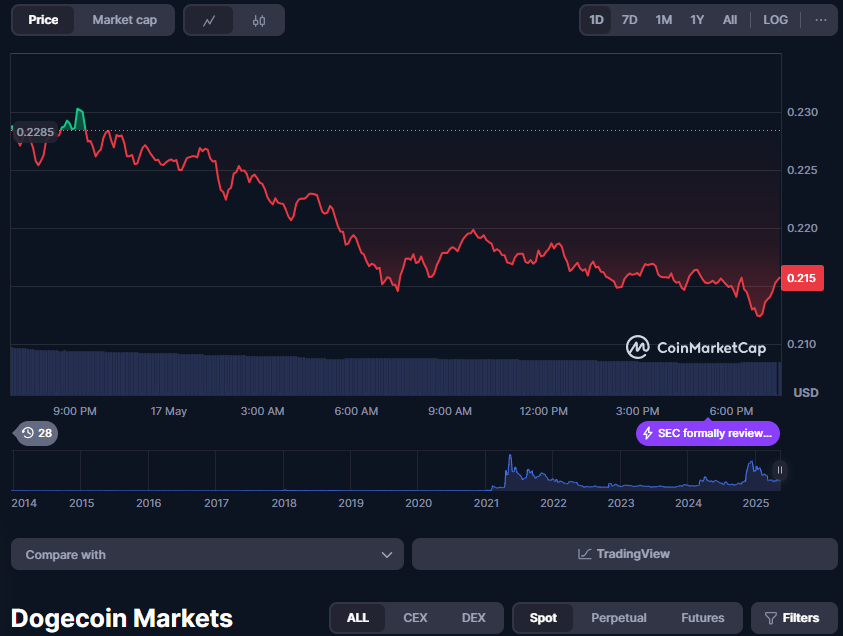Screen dimensions: 843x636
Task: Toggle the LOG scale option
Action: point(775,20)
